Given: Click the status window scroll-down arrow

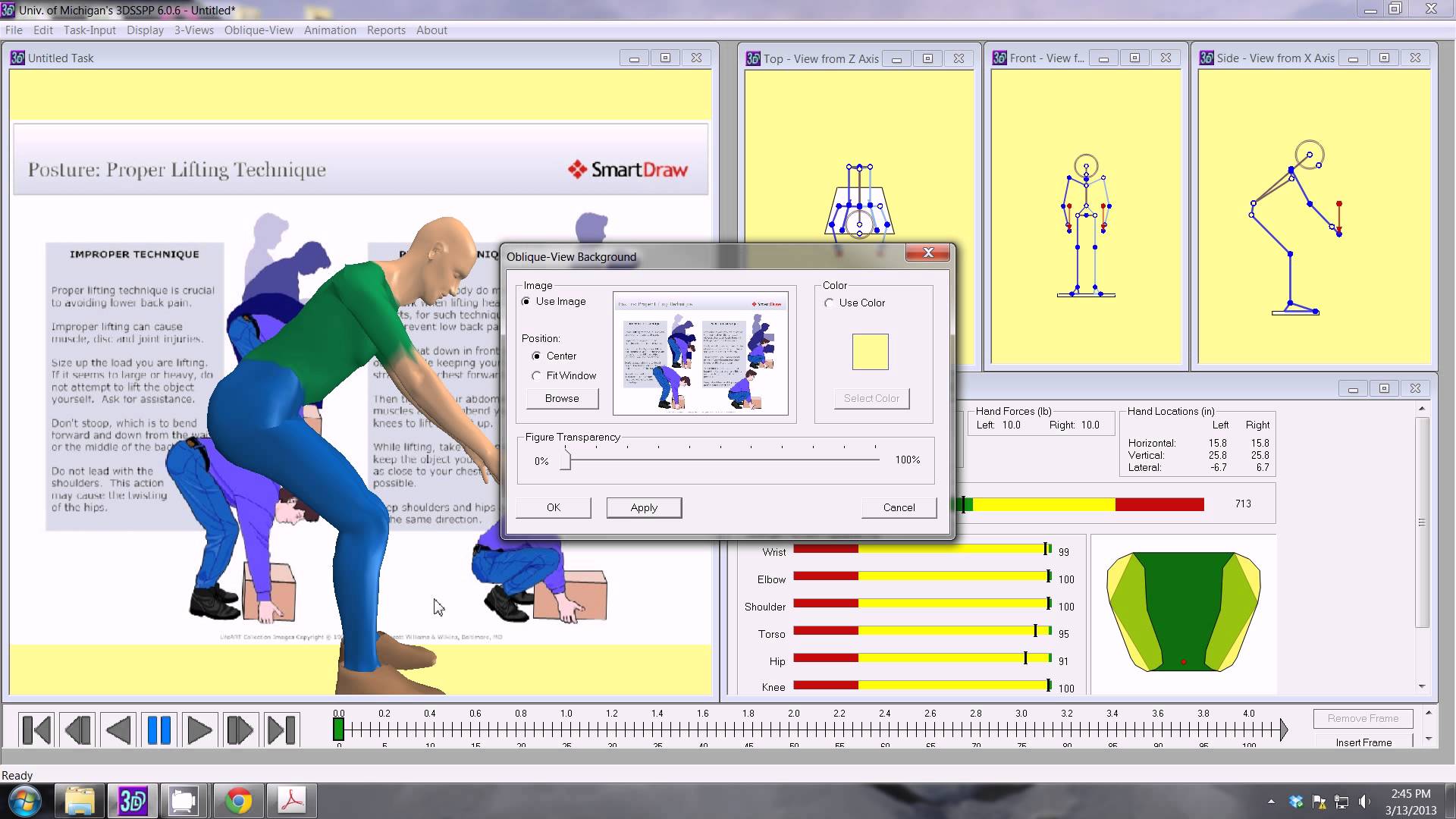Looking at the screenshot, I should 1422,686.
